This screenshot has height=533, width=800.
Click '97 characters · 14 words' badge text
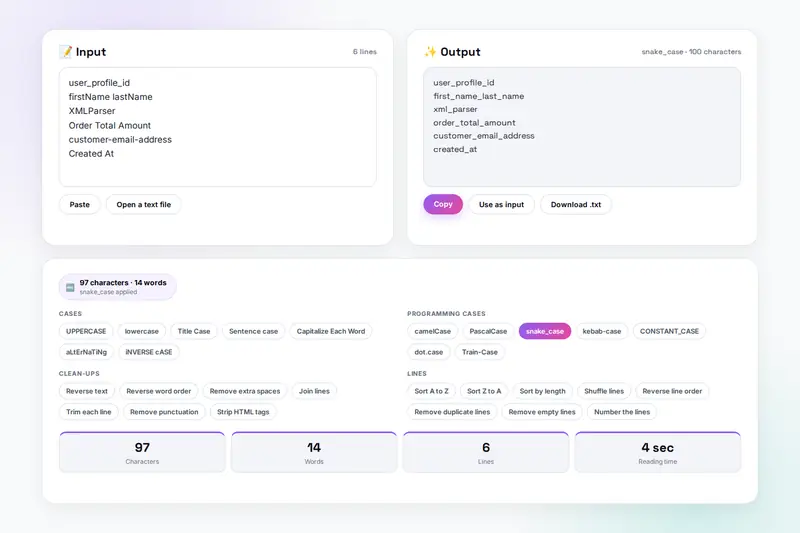pyautogui.click(x=123, y=283)
